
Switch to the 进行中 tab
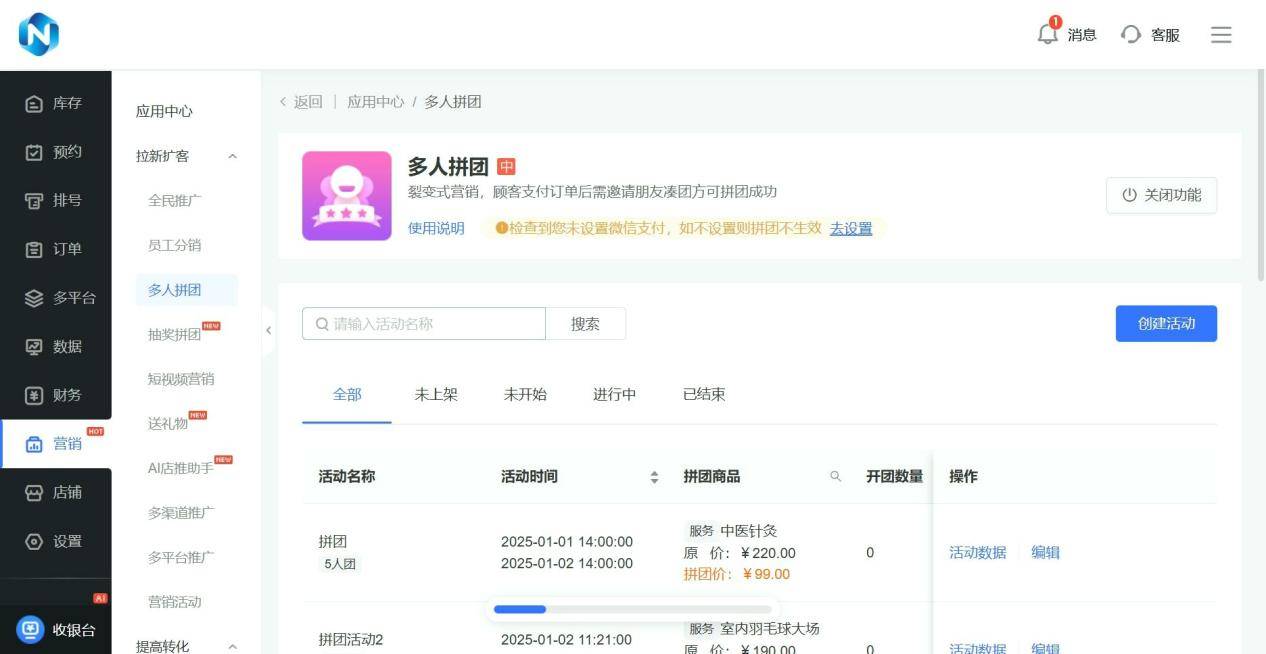coord(614,395)
